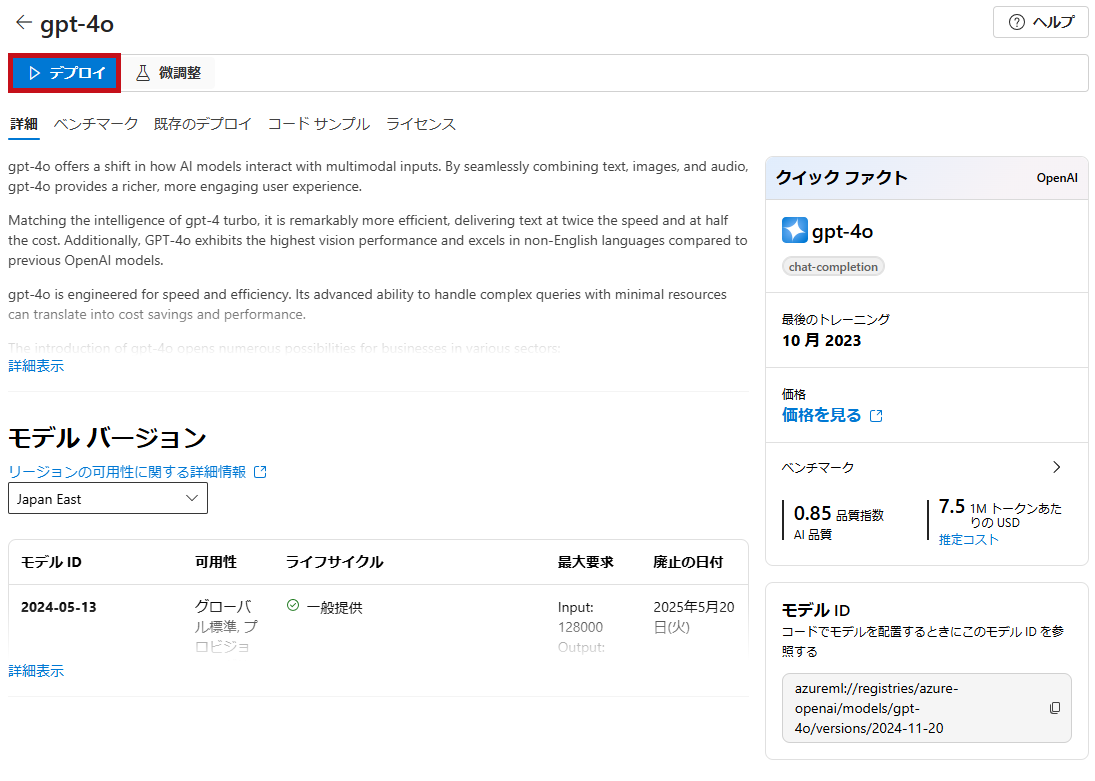Click the グローバル標準 availability cell
Image resolution: width=1095 pixels, height=781 pixels.
click(x=226, y=627)
